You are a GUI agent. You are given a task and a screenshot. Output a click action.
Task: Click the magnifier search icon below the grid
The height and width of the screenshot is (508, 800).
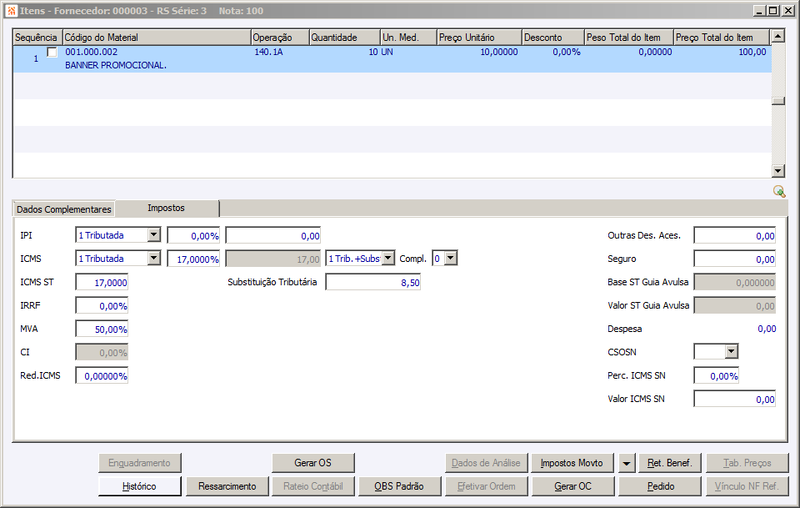click(x=779, y=191)
